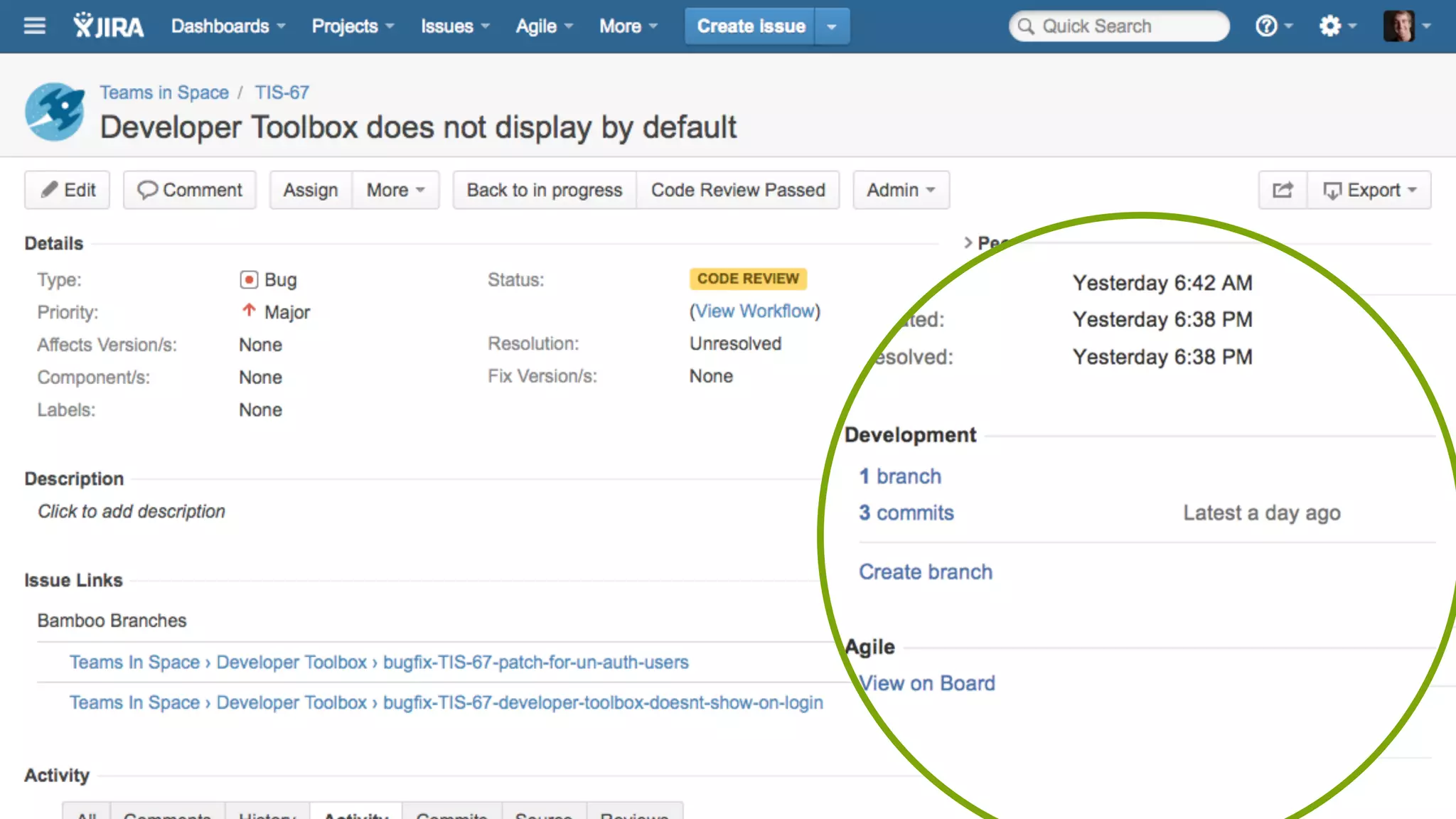Screen dimensions: 1456x819
Task: Click the JIRA logo
Action: pyautogui.click(x=108, y=26)
